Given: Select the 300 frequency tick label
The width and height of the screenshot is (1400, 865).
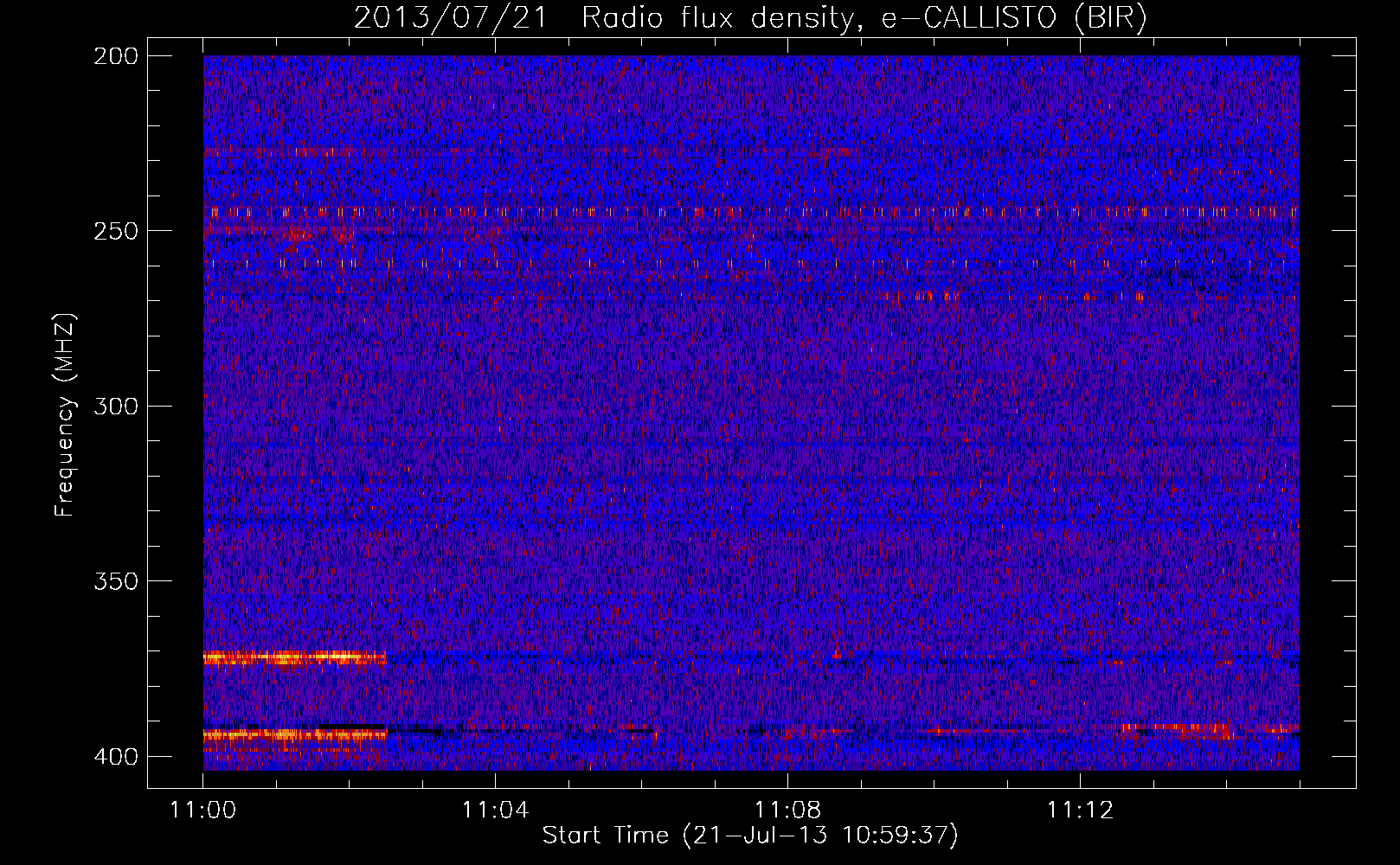Looking at the screenshot, I should 115,407.
